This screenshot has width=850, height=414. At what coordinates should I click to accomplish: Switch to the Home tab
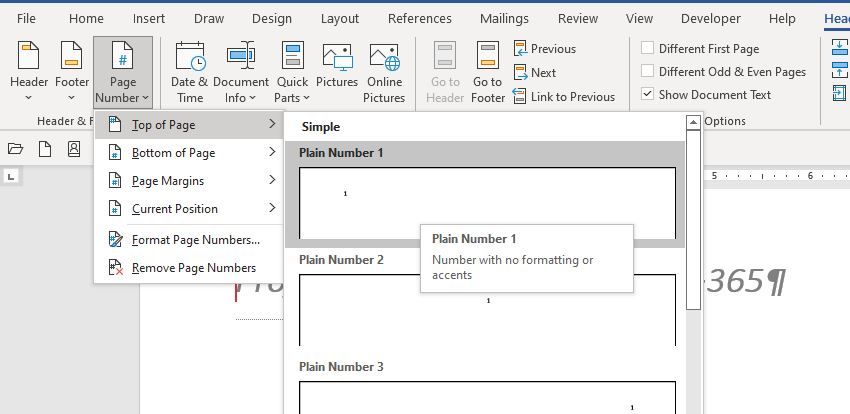click(86, 18)
